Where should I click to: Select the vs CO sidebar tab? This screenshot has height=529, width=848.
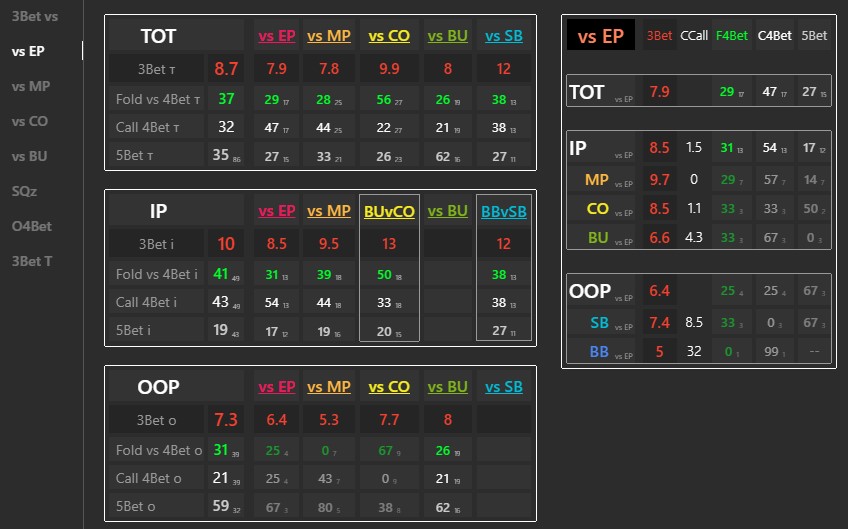30,121
